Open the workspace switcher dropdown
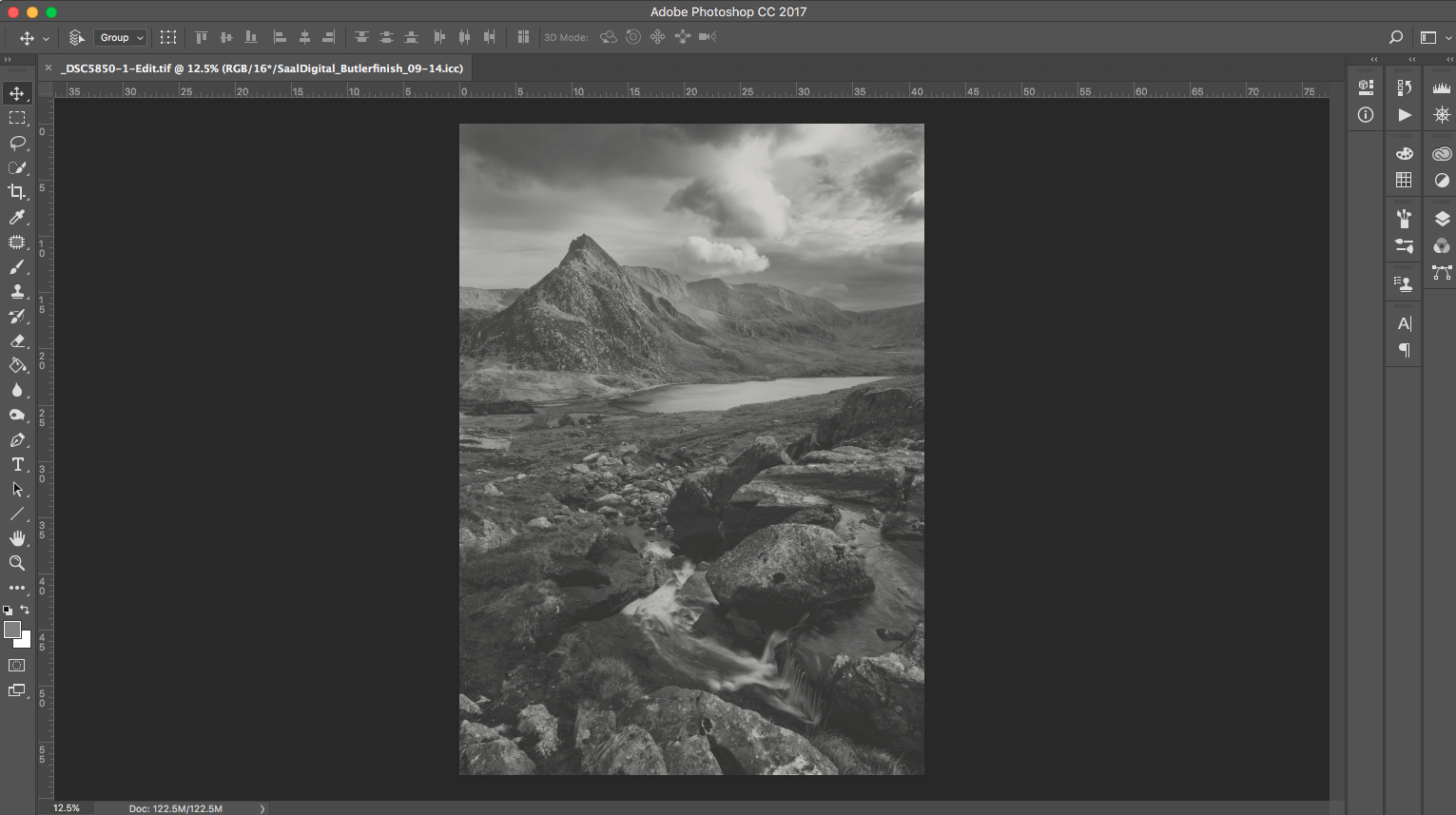 click(1436, 38)
